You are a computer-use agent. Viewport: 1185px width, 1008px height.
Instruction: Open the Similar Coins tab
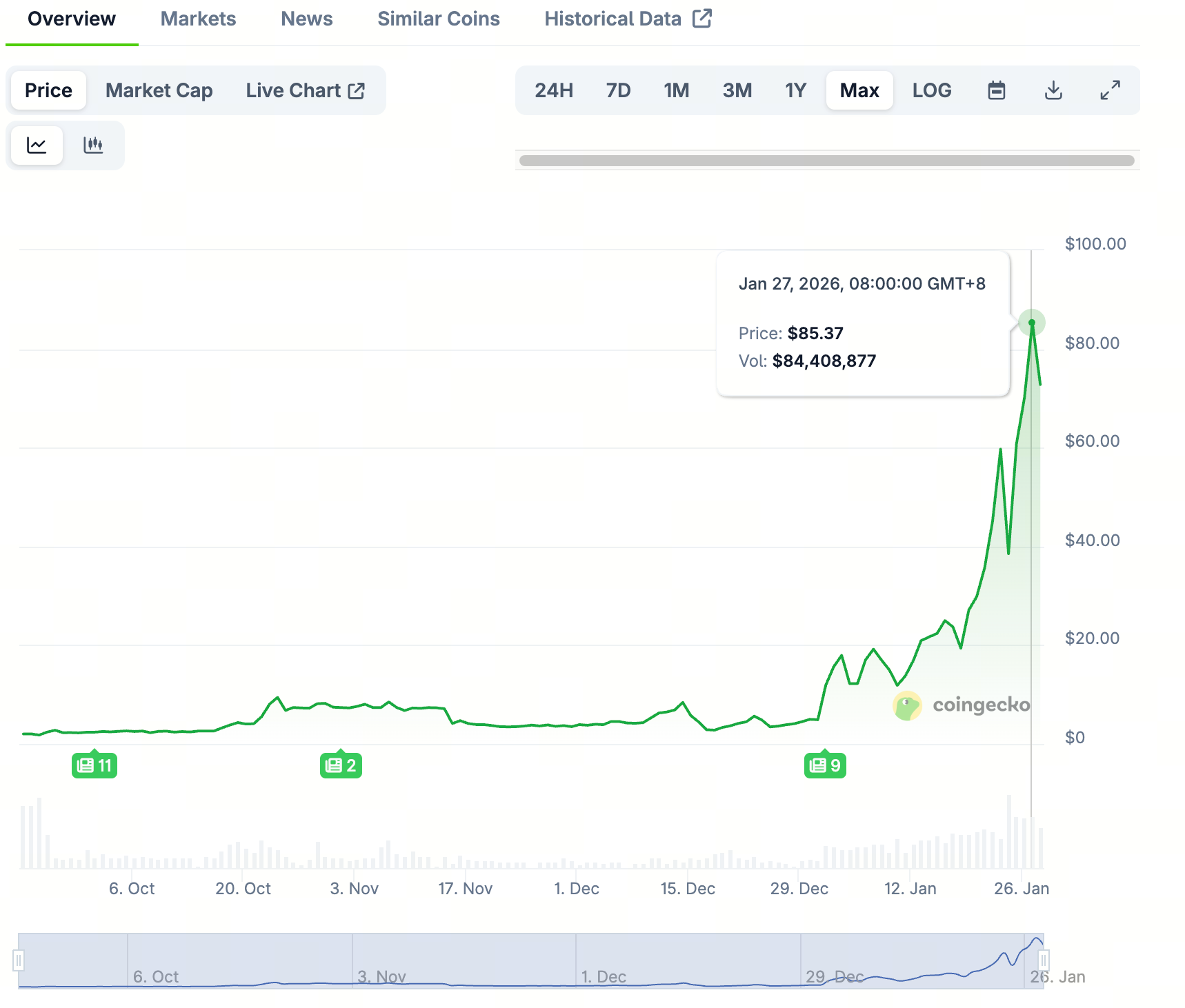pyautogui.click(x=439, y=19)
